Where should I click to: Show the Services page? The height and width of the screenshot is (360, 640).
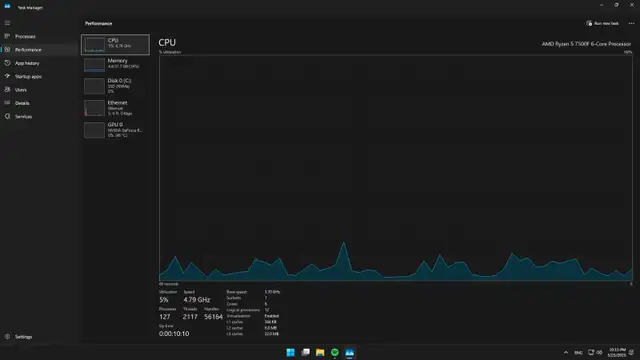coord(40,116)
